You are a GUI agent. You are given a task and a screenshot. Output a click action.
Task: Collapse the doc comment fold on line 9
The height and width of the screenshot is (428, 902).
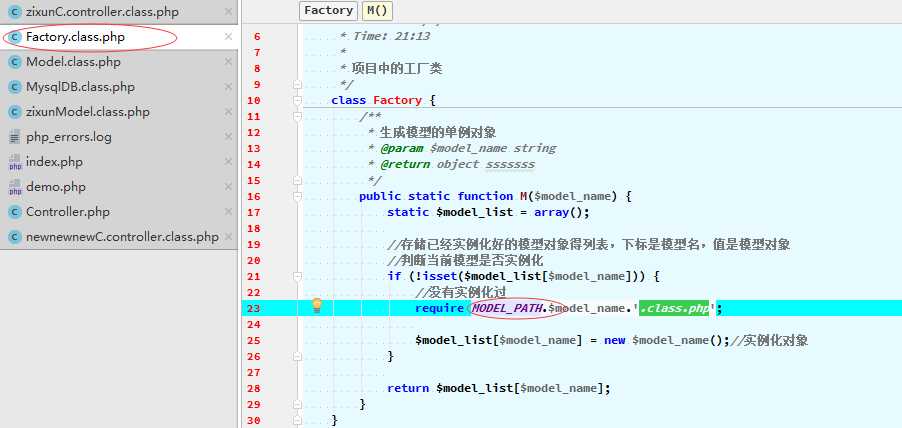[x=297, y=85]
